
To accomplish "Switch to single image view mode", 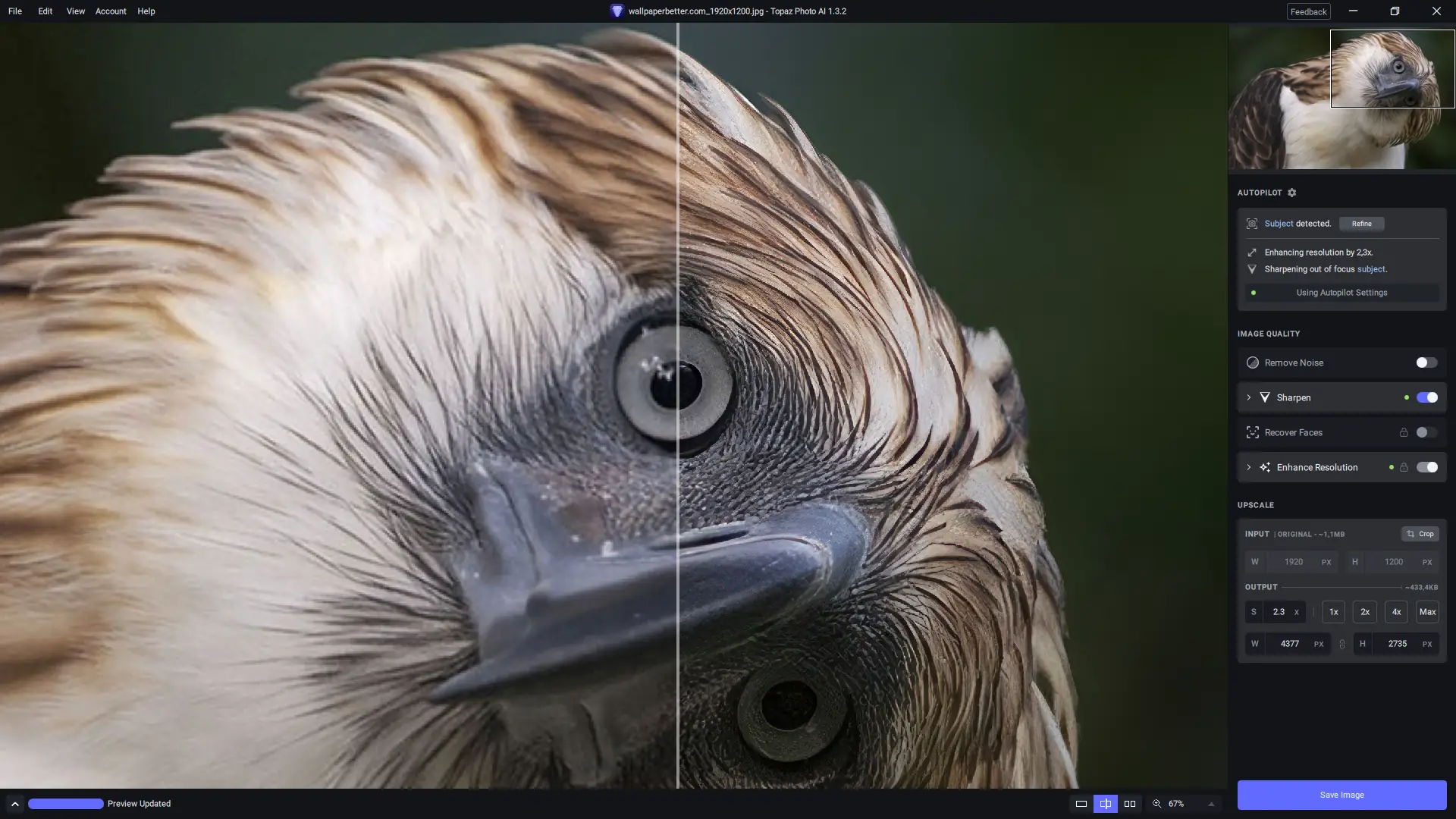I will 1081,804.
